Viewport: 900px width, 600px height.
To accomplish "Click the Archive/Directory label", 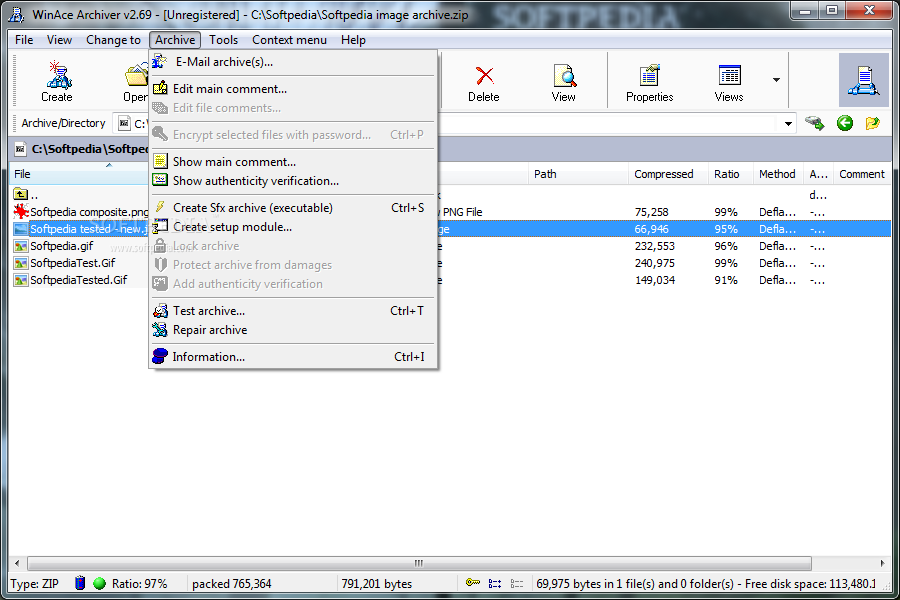I will [x=64, y=123].
